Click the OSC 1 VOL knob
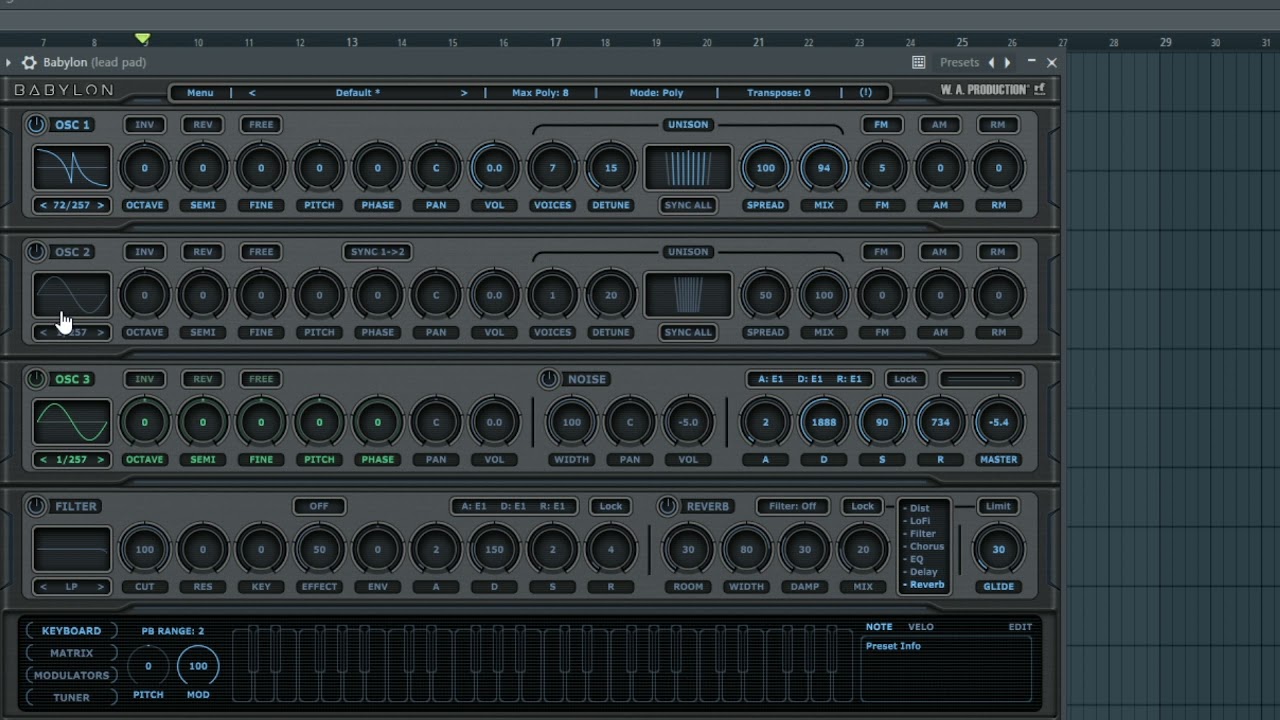Screen dimensions: 1280x720 (494, 168)
